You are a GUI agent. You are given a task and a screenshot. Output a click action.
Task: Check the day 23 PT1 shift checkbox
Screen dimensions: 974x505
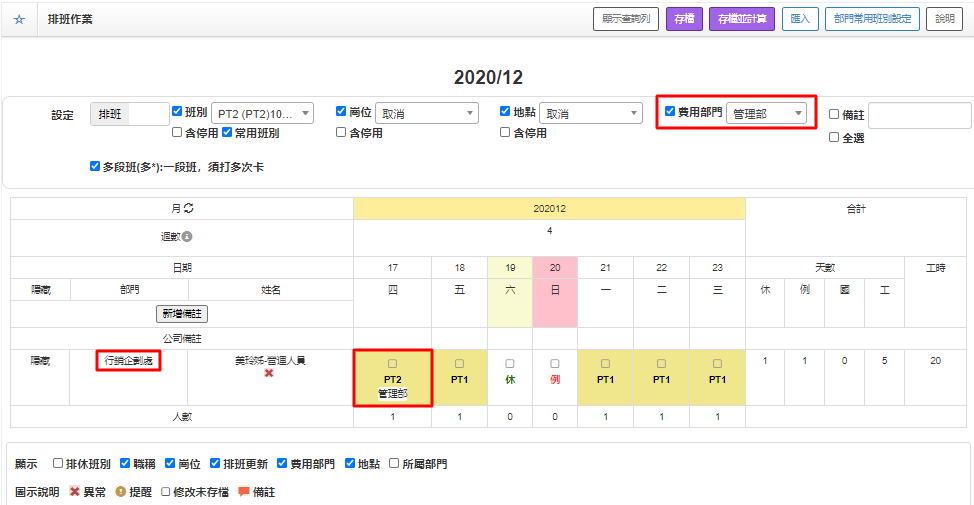tap(717, 364)
